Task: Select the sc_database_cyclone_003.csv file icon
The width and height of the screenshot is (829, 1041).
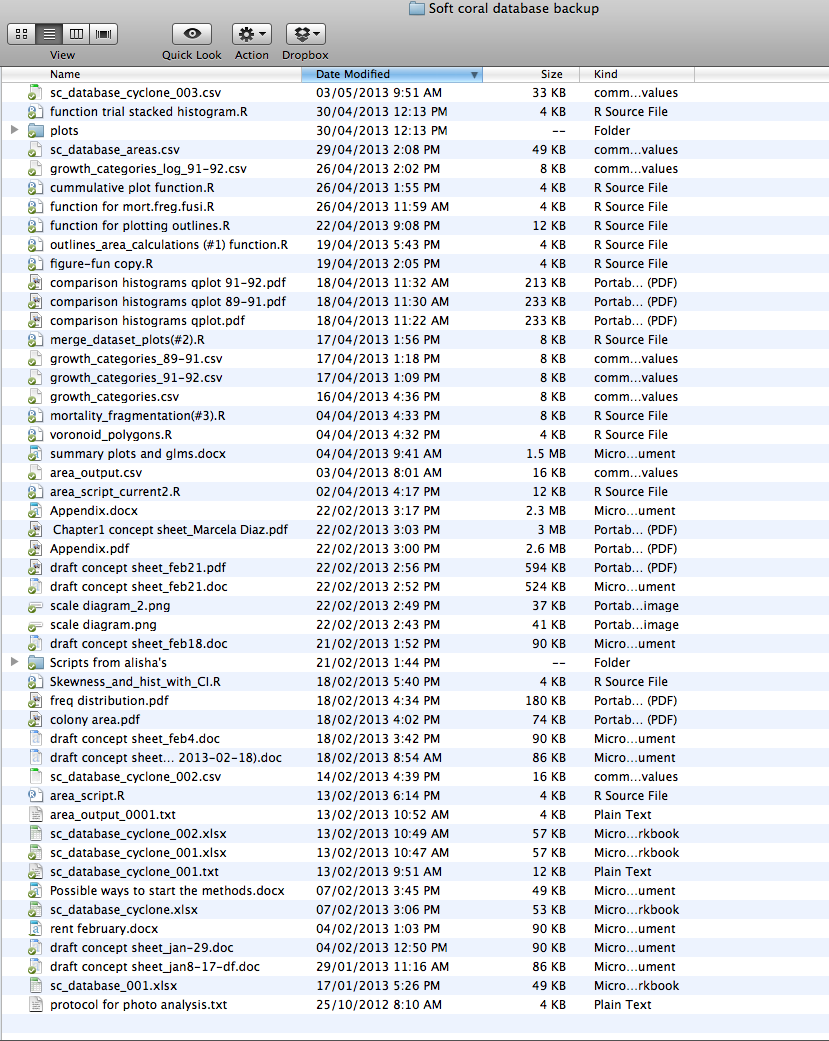Action: tap(35, 93)
